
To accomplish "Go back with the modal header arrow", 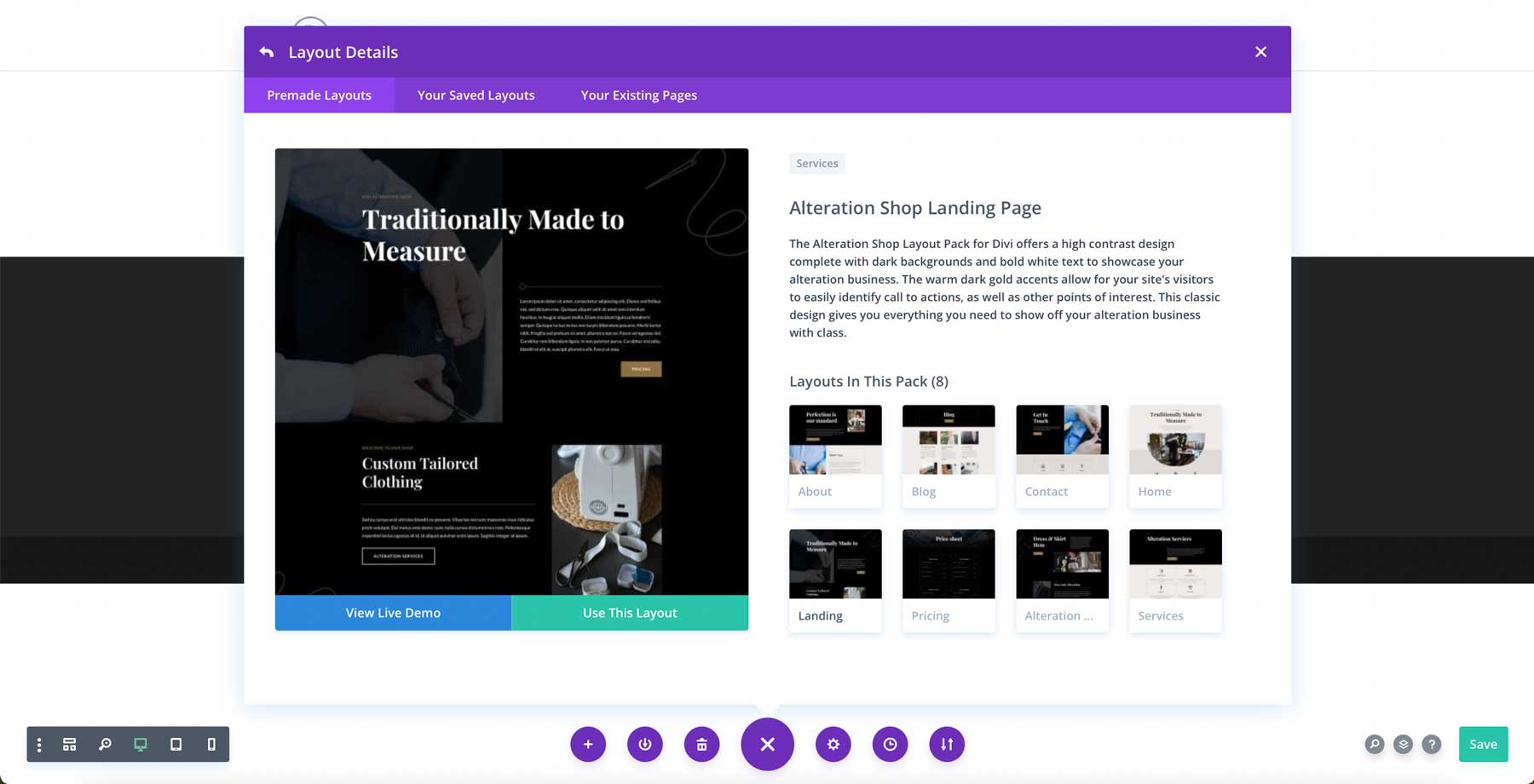I will [x=267, y=52].
